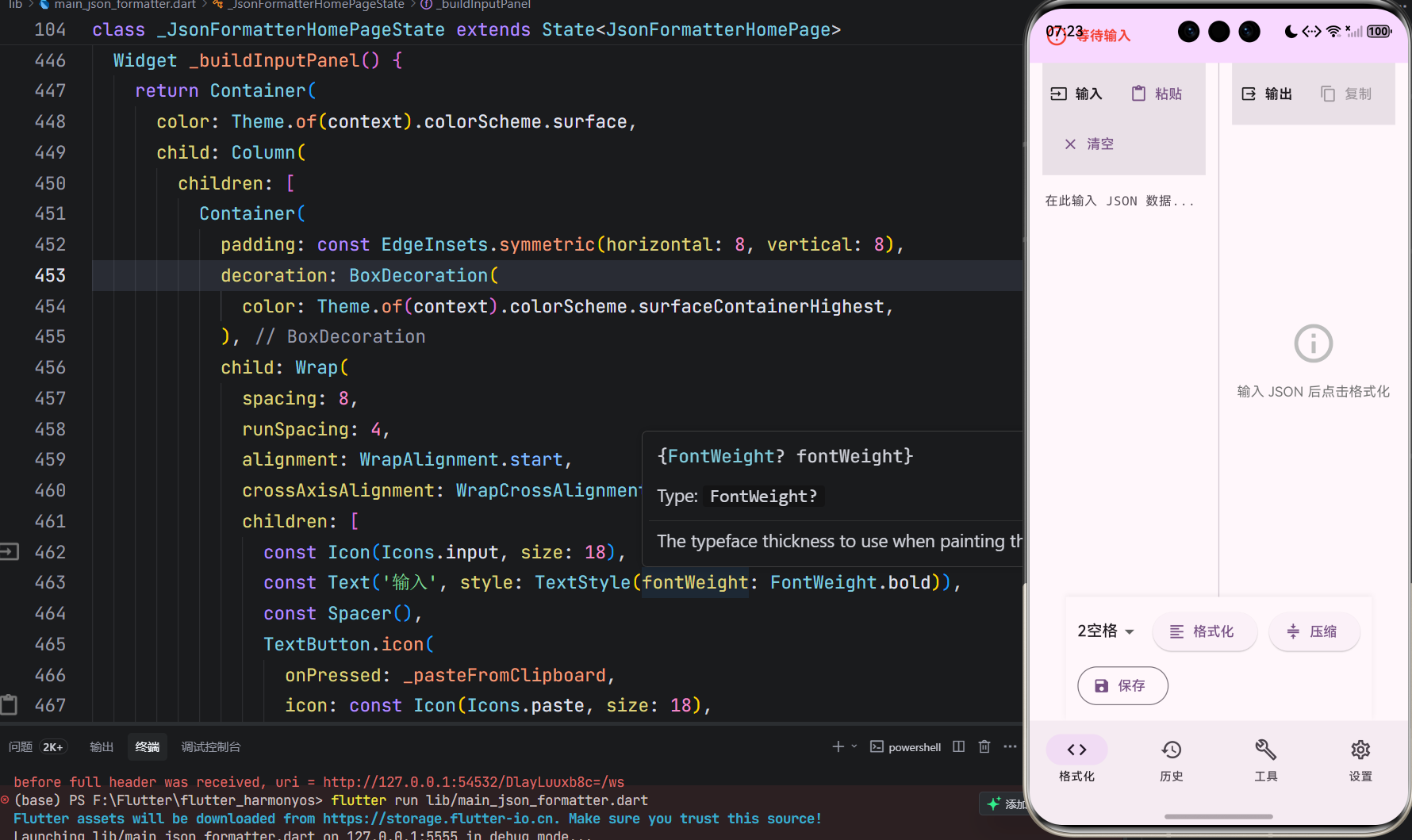Click the output icon beside 输出
Viewport: 1412px width, 840px height.
pyautogui.click(x=1249, y=94)
